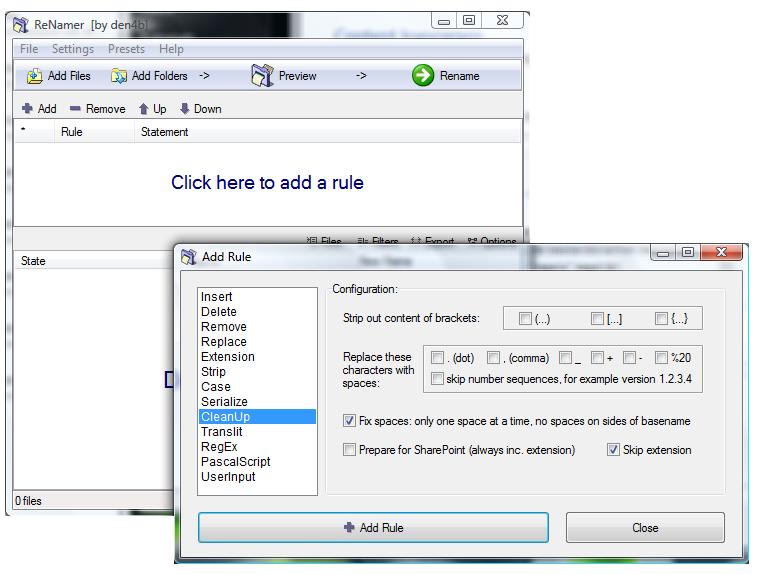763x575 pixels.
Task: Enable strip round brackets (...) checkbox
Action: (525, 319)
